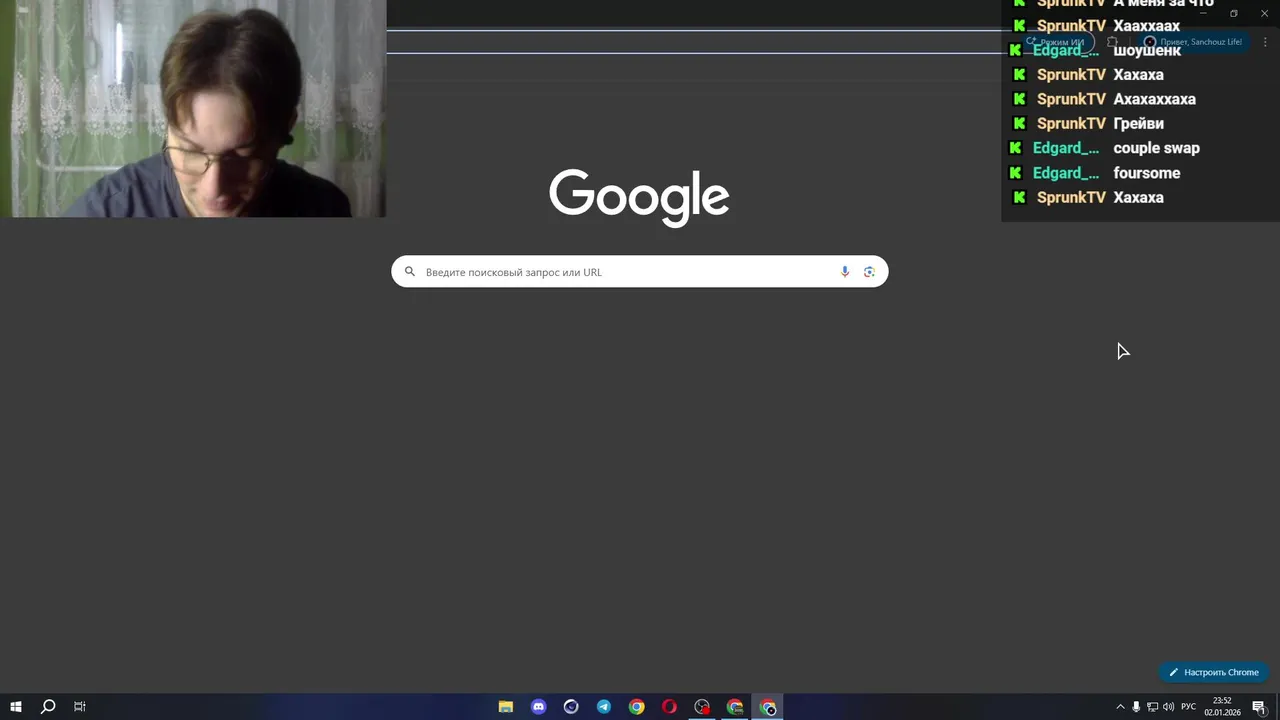1280x720 pixels.
Task: Open the Chrome extensions puzzle icon
Action: 1112,42
